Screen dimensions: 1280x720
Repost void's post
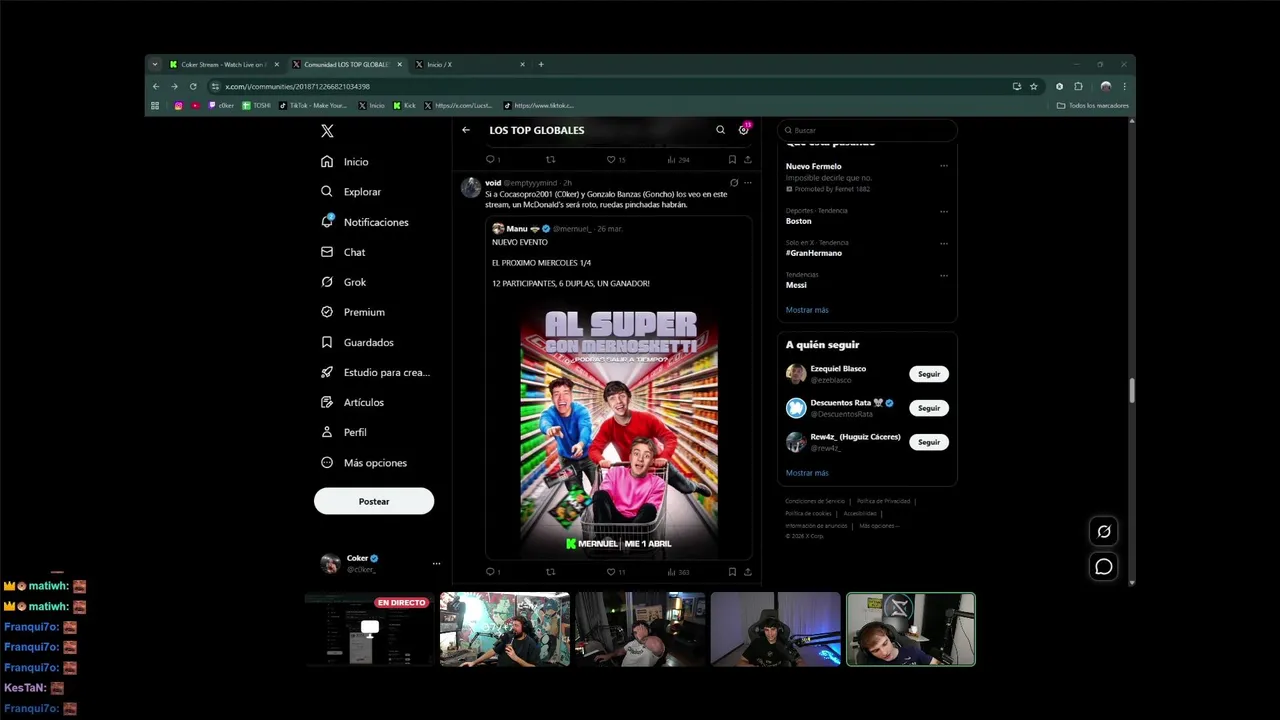550,572
